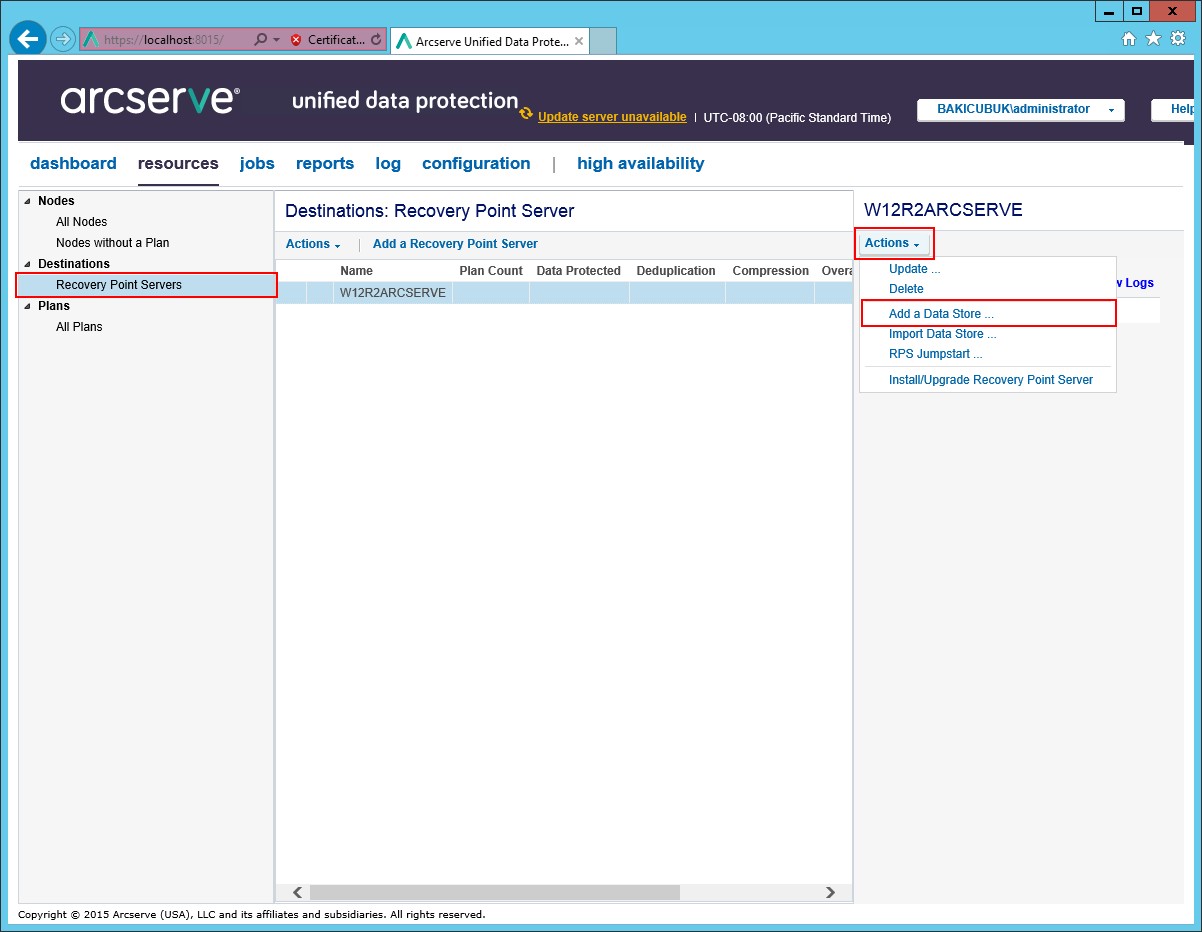
Task: Minimize the browser window
Action: point(1108,11)
